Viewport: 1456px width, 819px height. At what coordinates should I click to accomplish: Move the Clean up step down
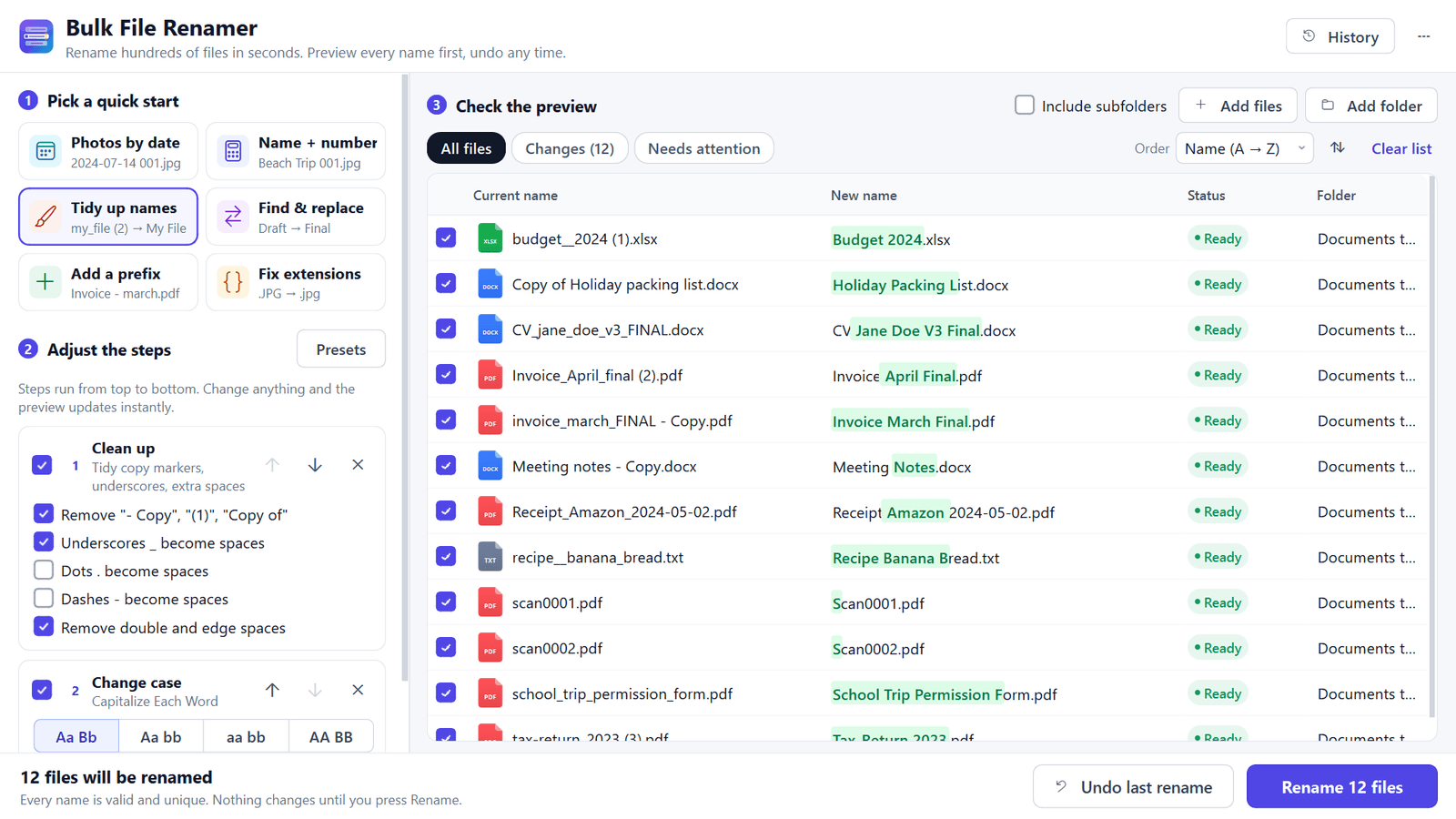(x=315, y=465)
